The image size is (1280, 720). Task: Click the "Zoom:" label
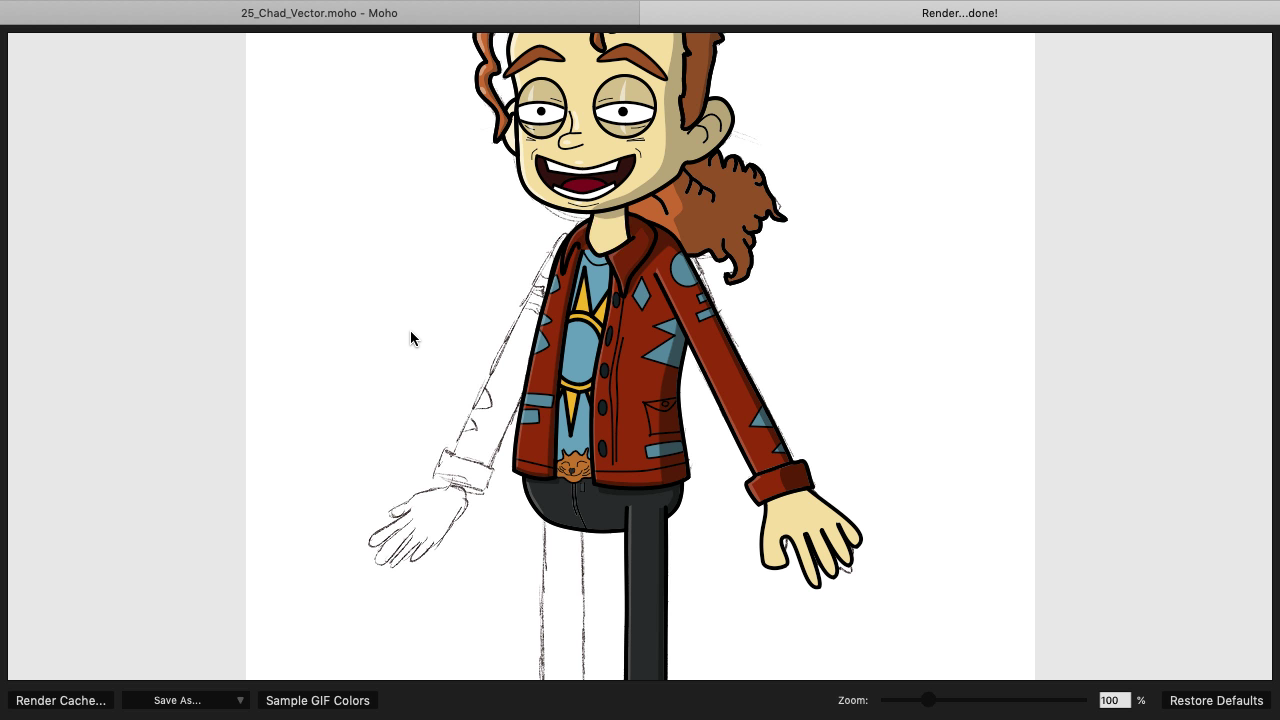[x=855, y=700]
